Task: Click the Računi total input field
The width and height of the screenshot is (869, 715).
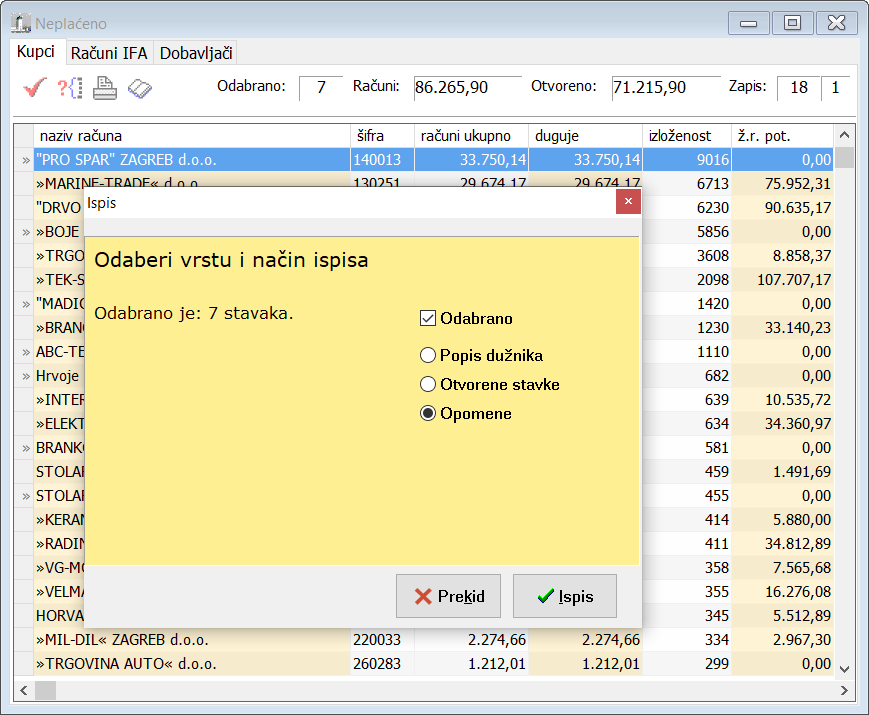Action: pyautogui.click(x=466, y=88)
